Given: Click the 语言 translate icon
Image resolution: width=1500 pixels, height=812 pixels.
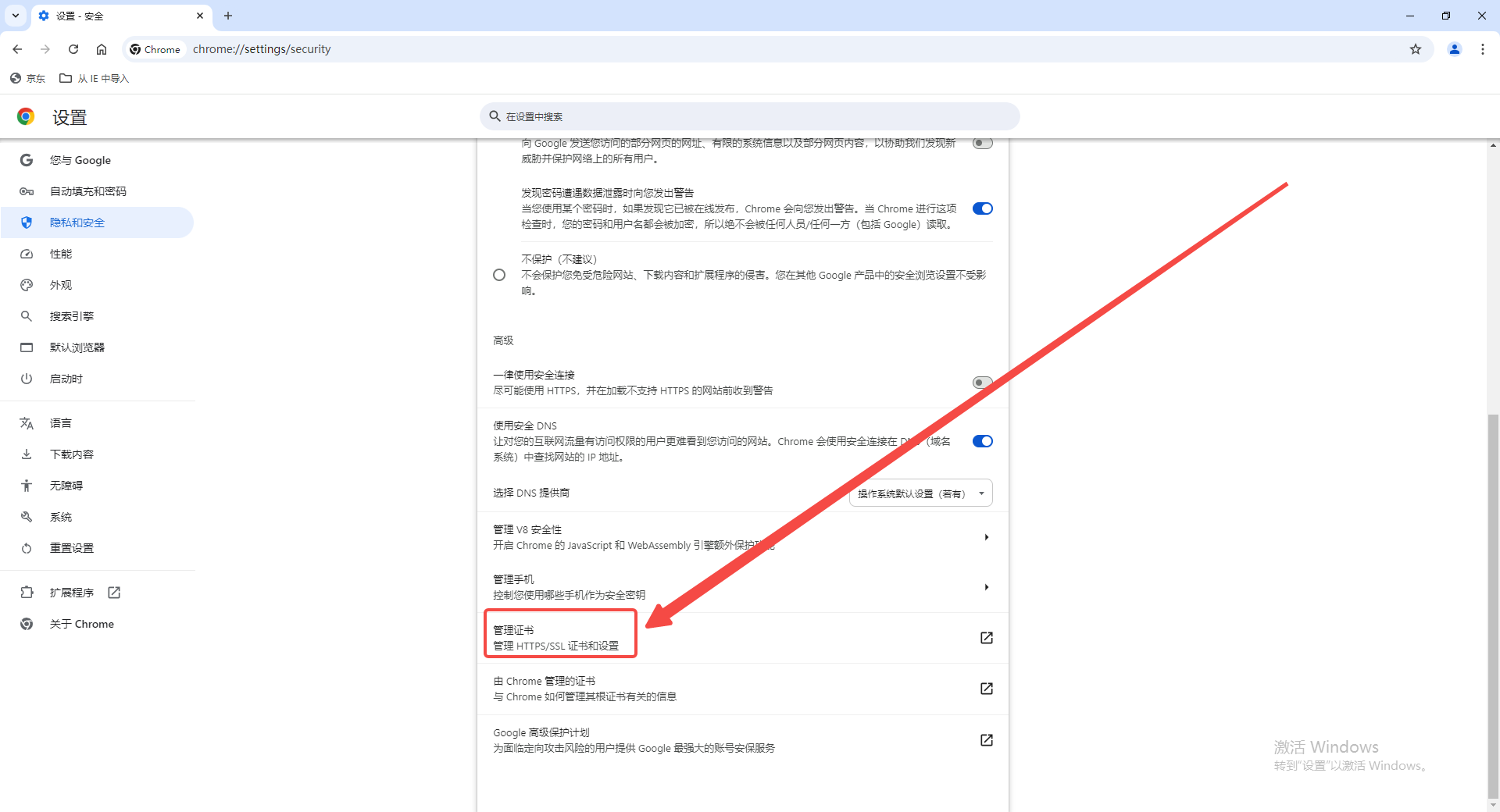Looking at the screenshot, I should 27,423.
